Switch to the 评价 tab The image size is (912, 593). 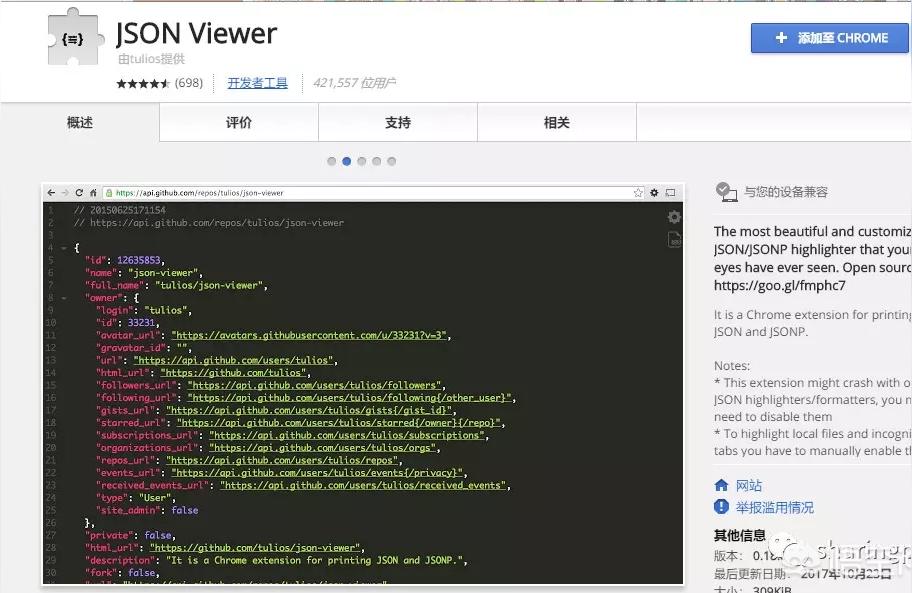pos(239,123)
